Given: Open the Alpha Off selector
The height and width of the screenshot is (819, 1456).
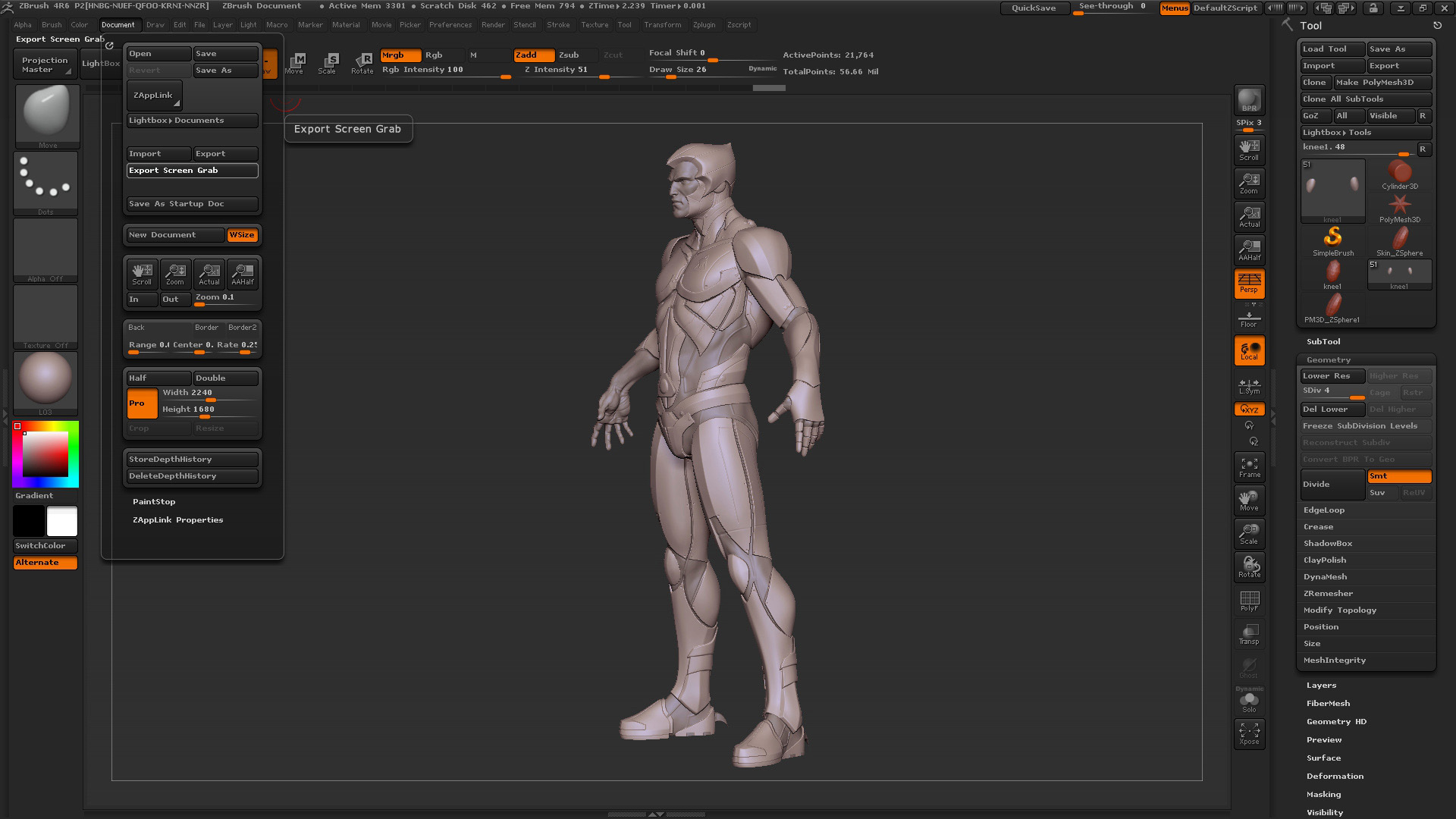Looking at the screenshot, I should pyautogui.click(x=45, y=250).
